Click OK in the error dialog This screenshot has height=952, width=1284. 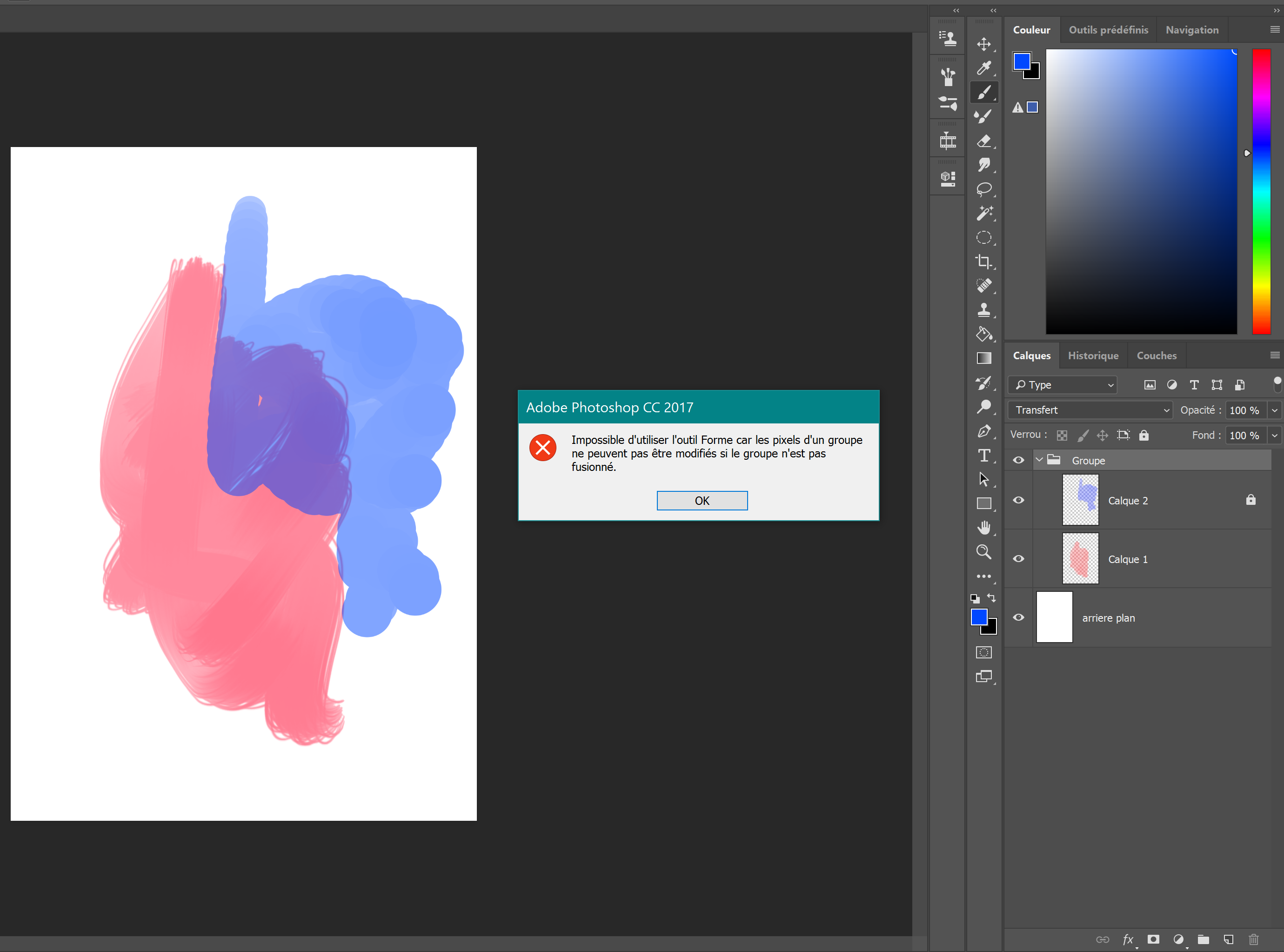pos(702,500)
